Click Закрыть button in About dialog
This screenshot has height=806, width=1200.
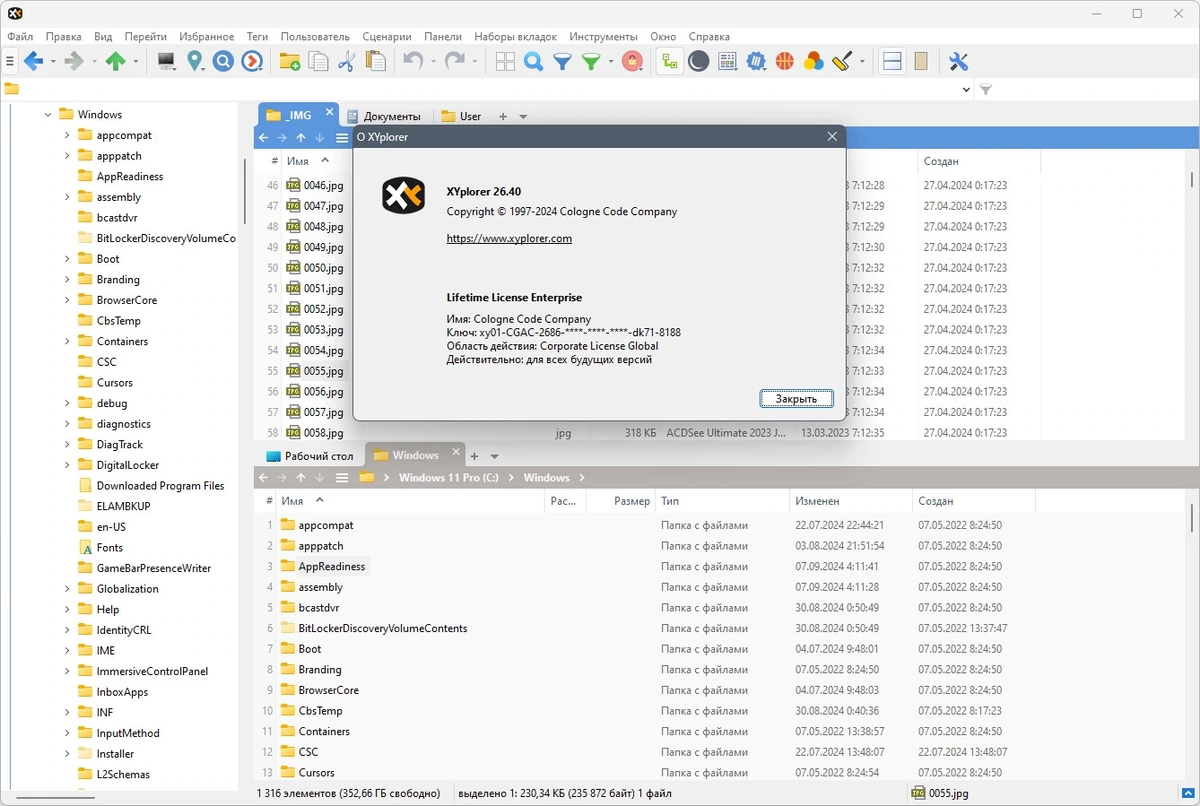[x=796, y=399]
